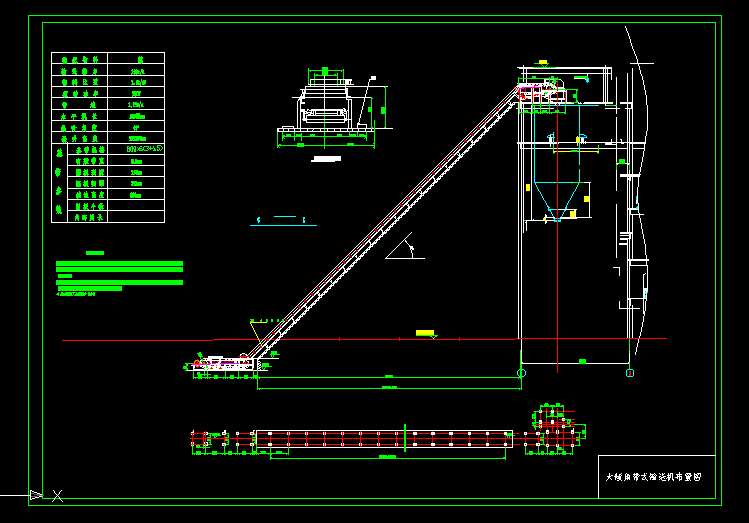
Task: Click the yellow tag atop the tower
Action: (543, 62)
